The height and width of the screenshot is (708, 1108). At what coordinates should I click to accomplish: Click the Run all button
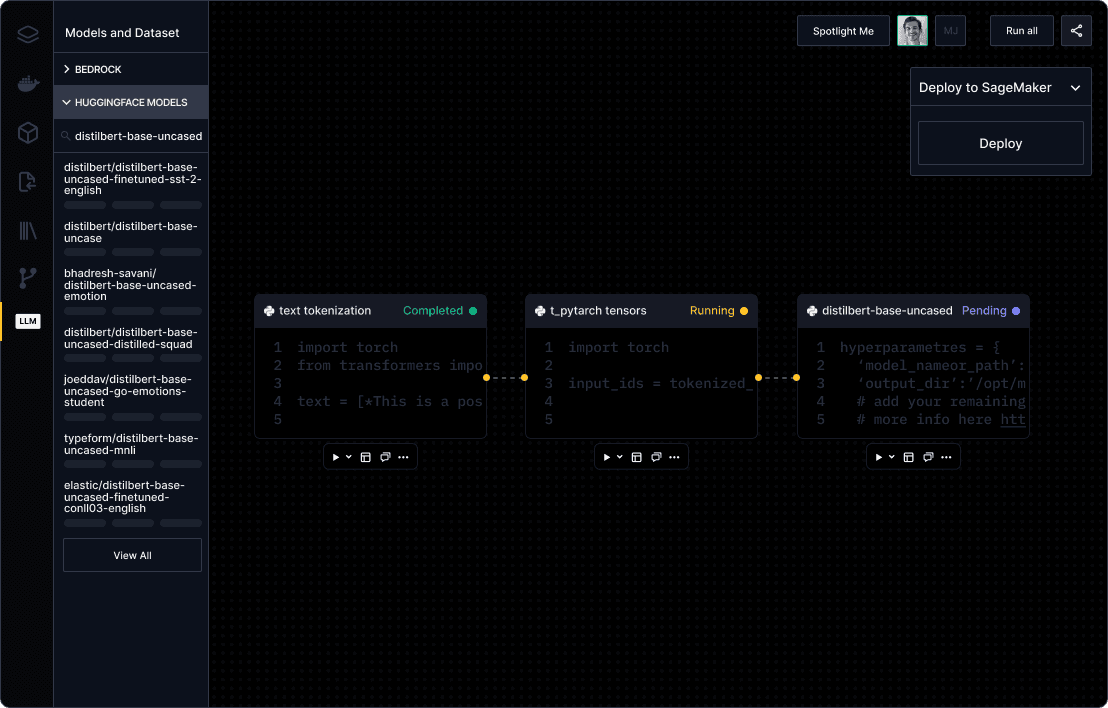click(1022, 31)
